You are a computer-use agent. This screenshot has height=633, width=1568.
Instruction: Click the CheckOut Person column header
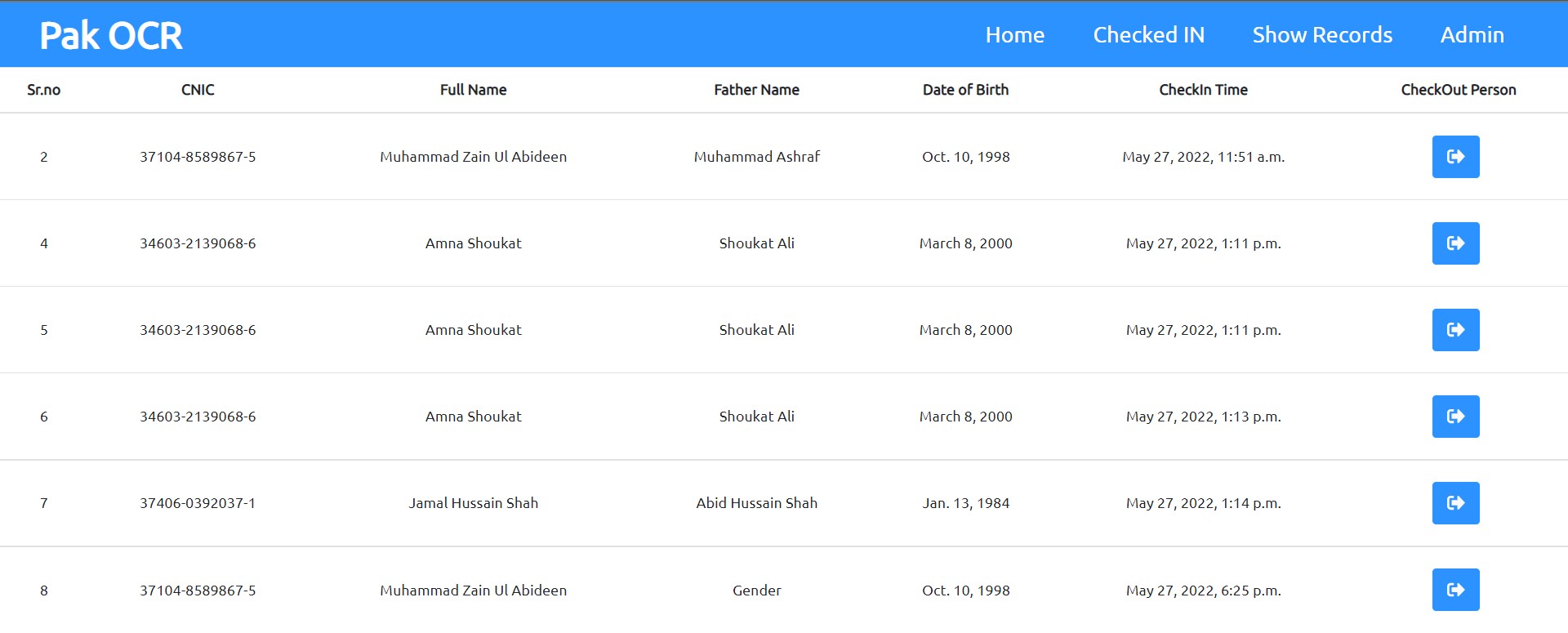click(1459, 90)
